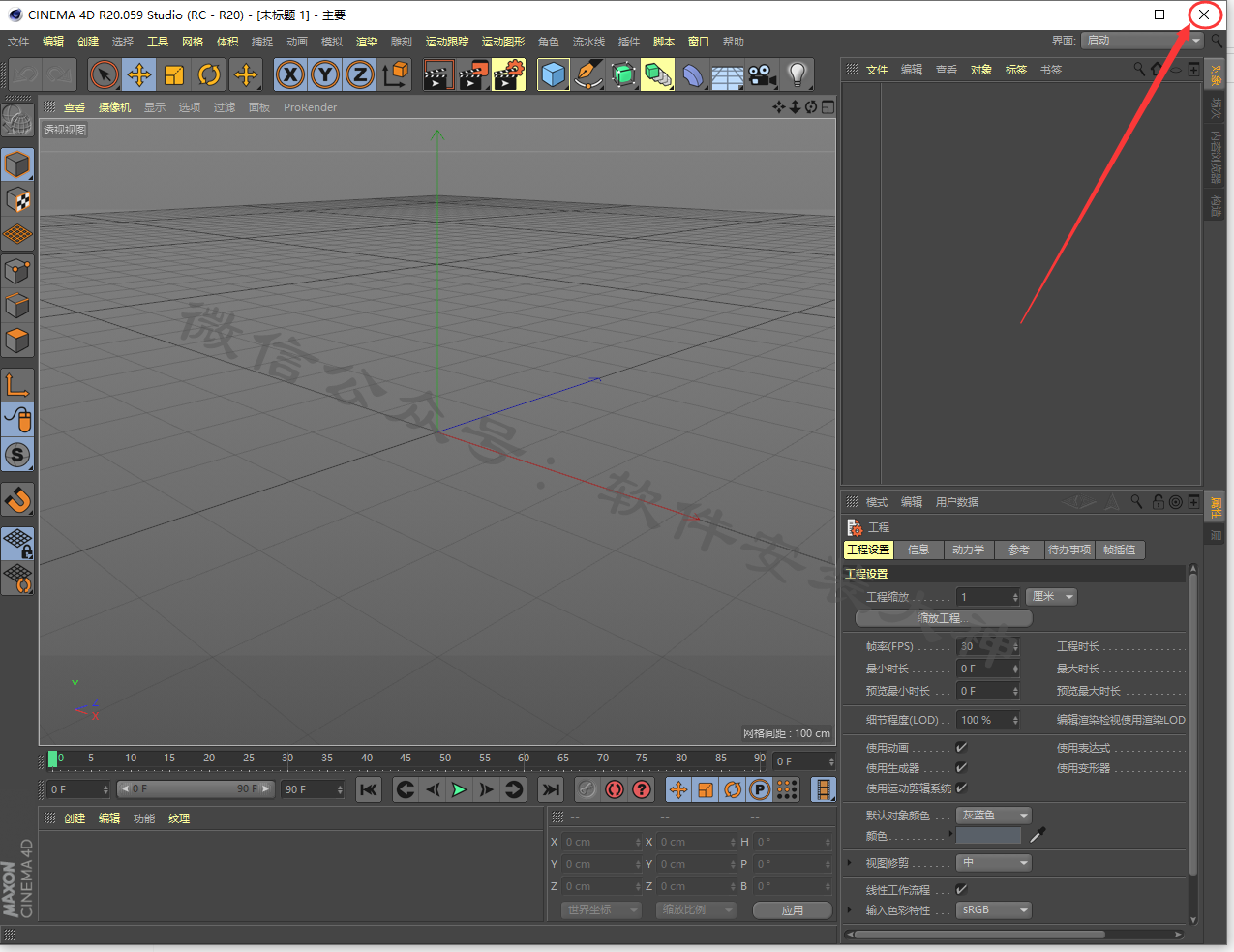
Task: Click the 应用 button
Action: point(793,910)
